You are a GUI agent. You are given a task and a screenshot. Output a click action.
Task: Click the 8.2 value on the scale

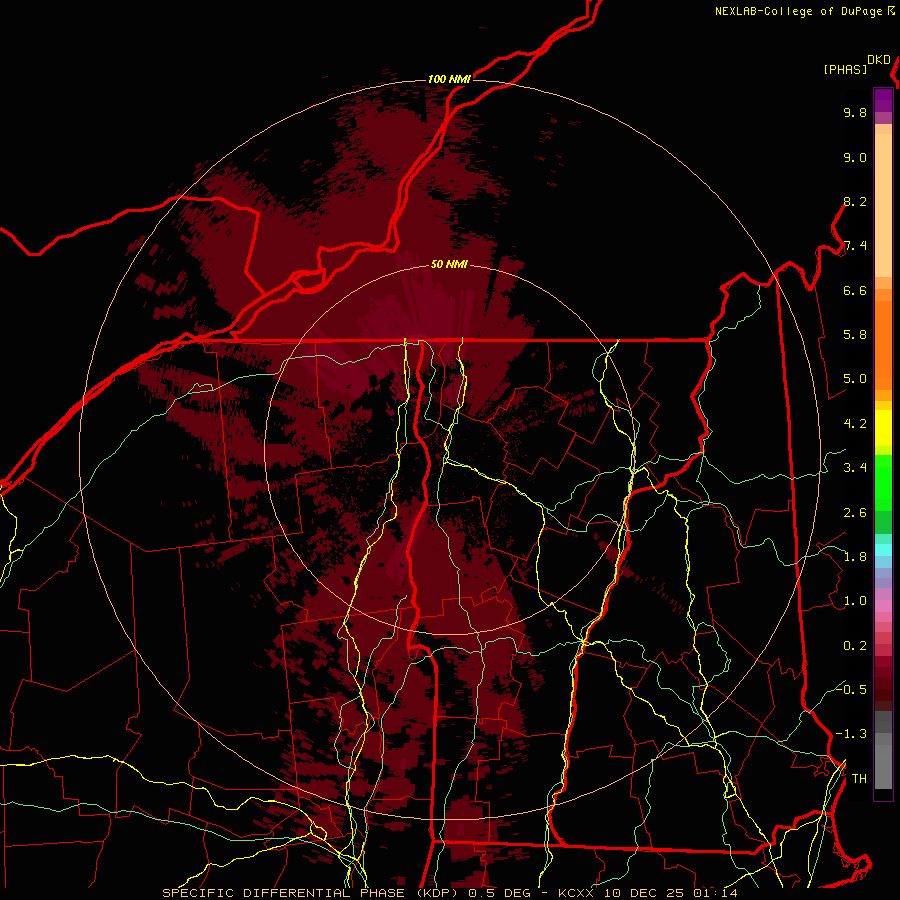855,201
